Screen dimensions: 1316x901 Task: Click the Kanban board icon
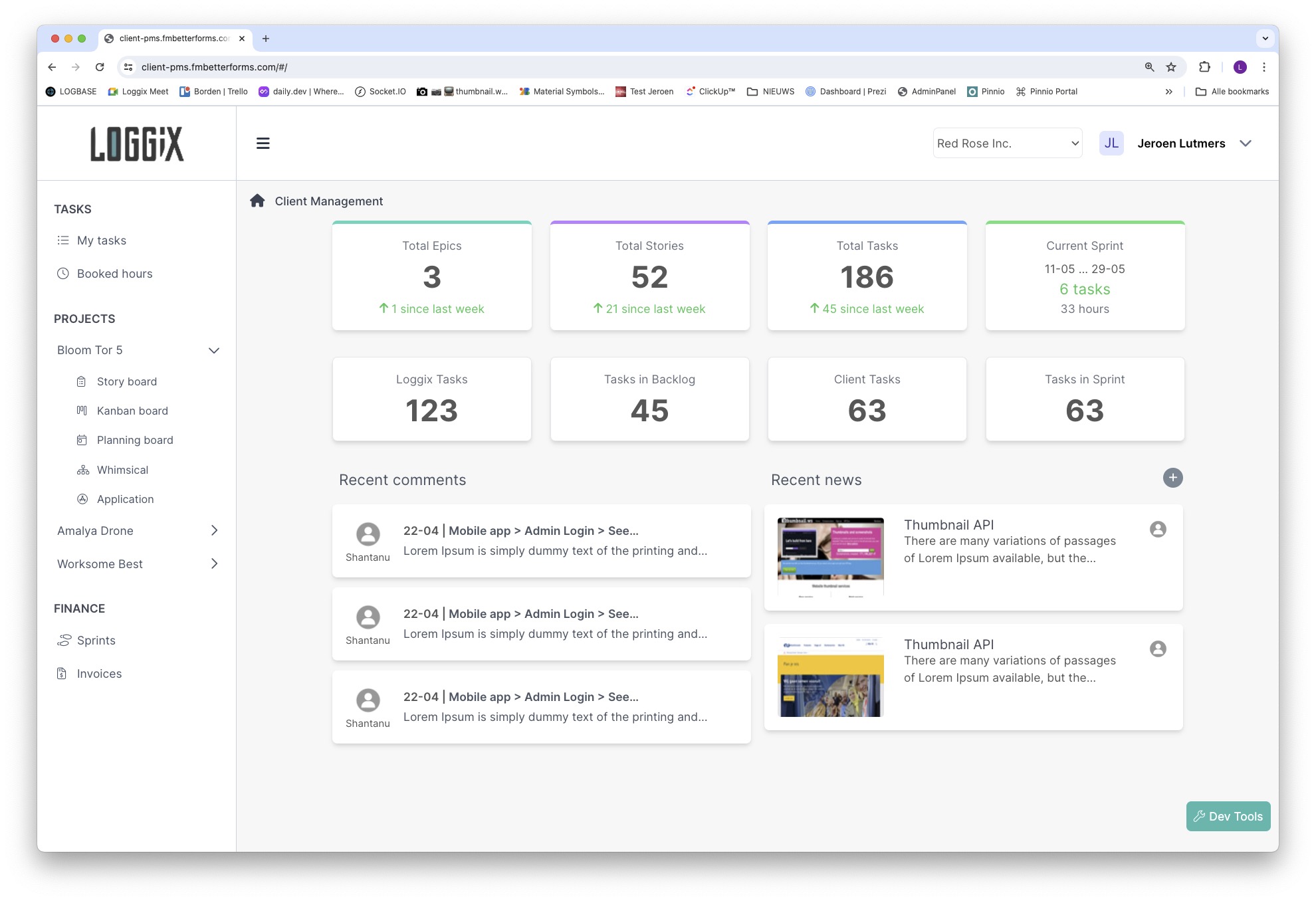tap(82, 411)
